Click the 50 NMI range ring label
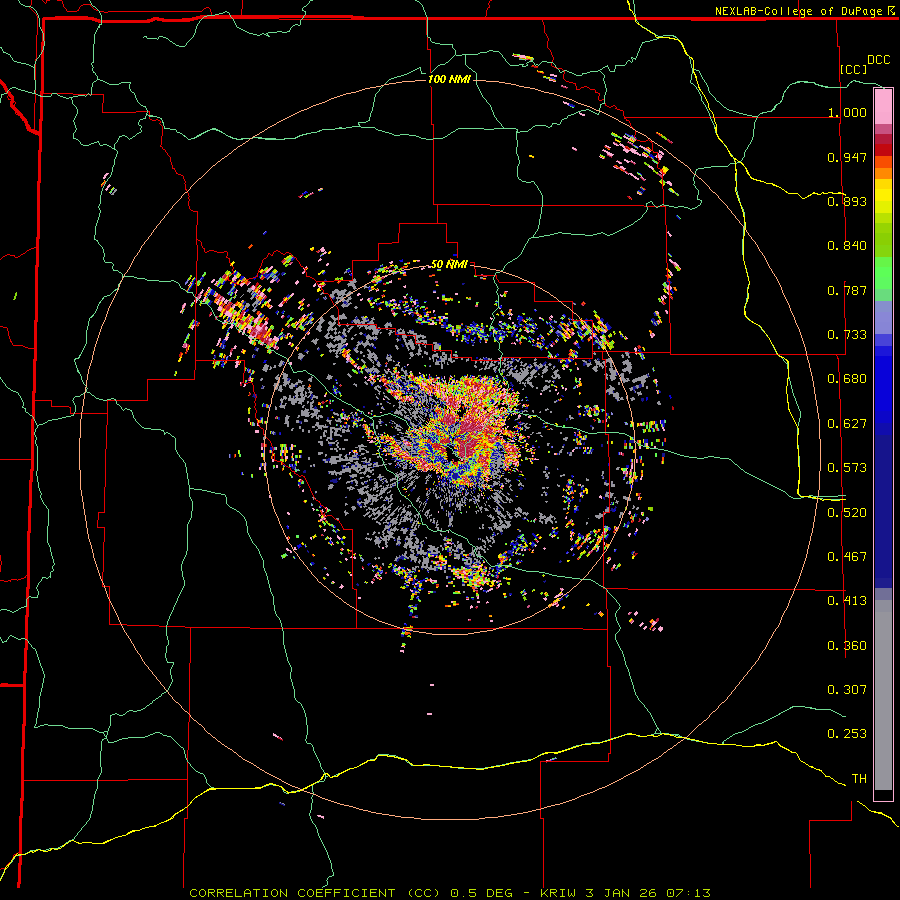900x900 pixels. (x=449, y=265)
